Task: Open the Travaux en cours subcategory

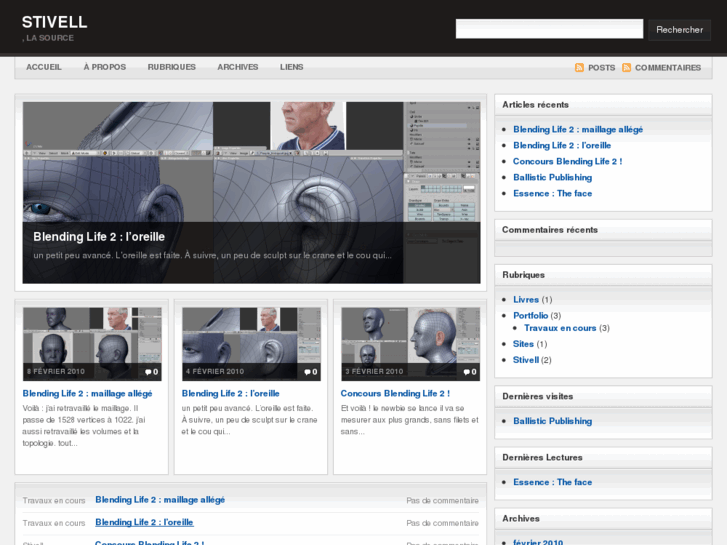Action: [560, 328]
